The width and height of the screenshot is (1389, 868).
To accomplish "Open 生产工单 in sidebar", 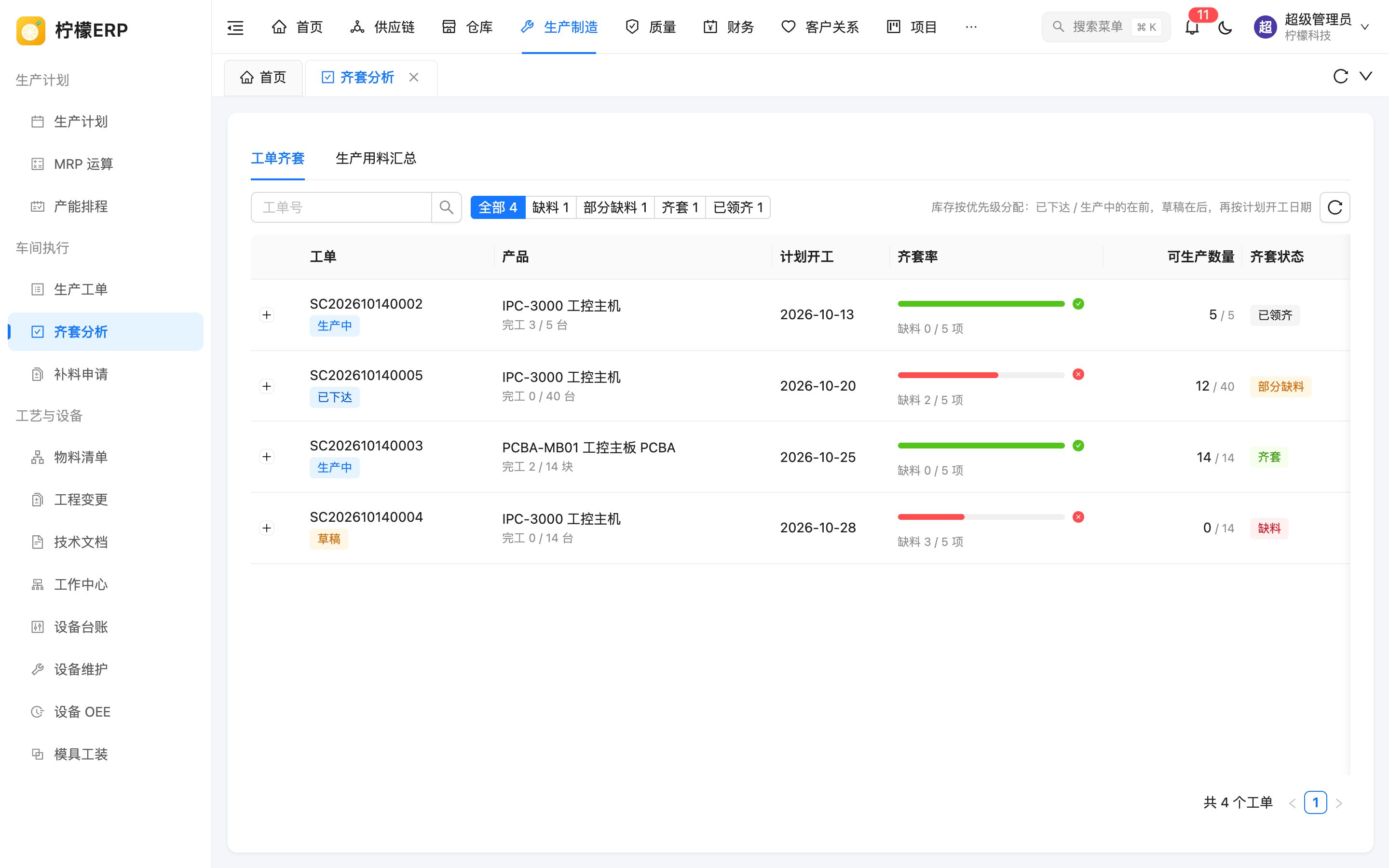I will [106, 289].
